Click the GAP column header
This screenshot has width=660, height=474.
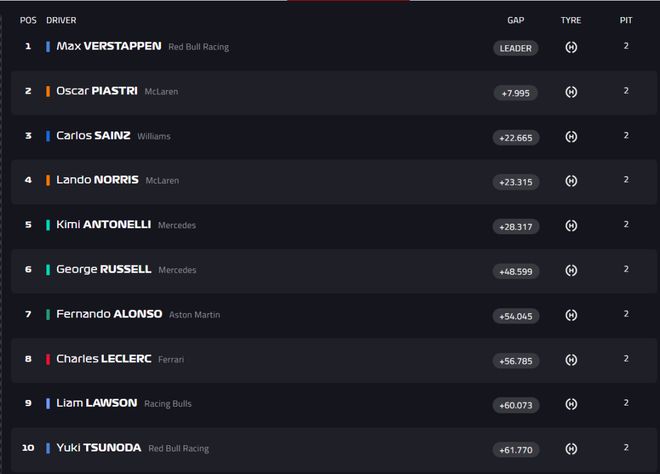pyautogui.click(x=515, y=20)
